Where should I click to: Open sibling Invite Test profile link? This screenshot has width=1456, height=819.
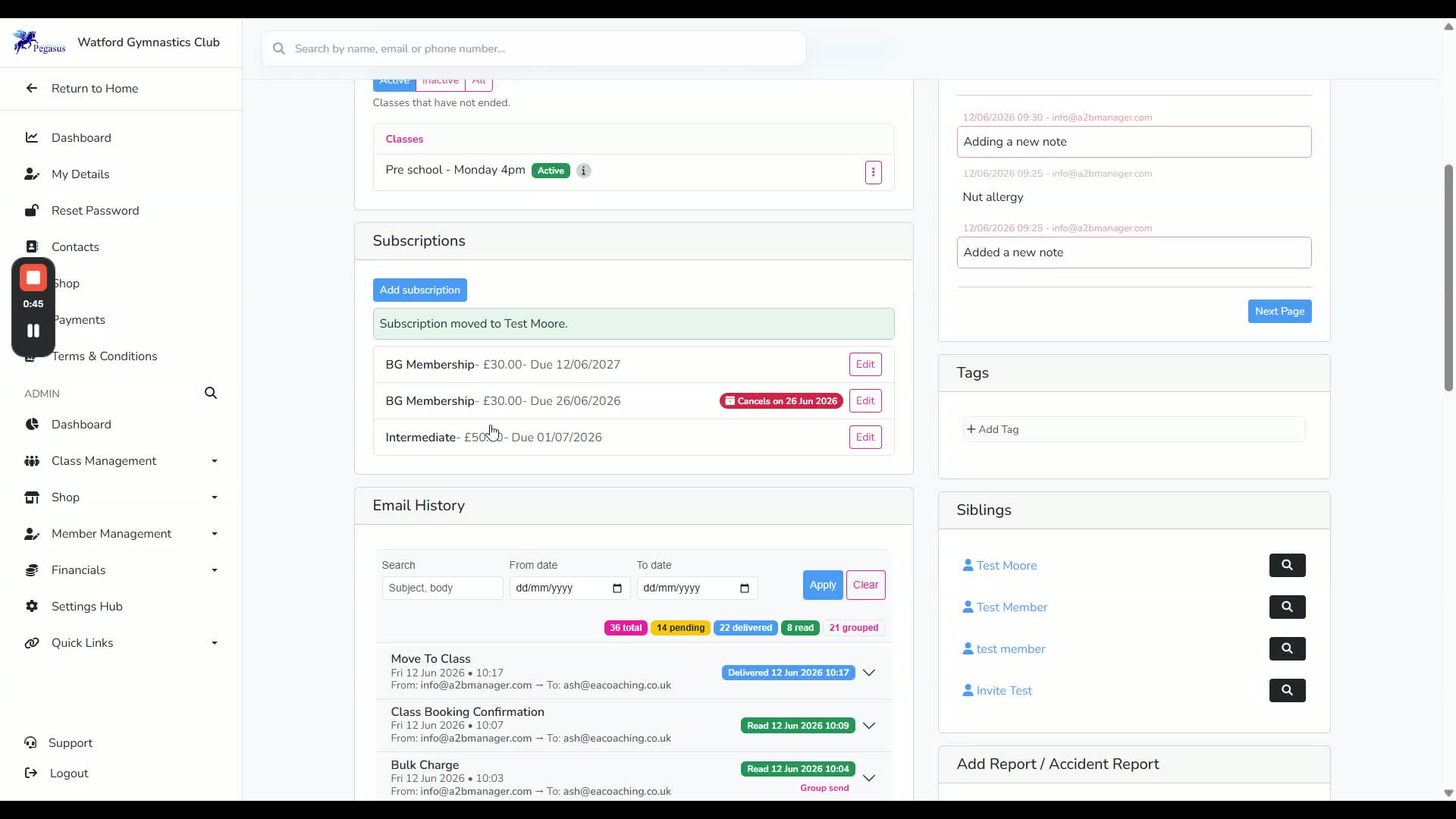(x=1004, y=690)
